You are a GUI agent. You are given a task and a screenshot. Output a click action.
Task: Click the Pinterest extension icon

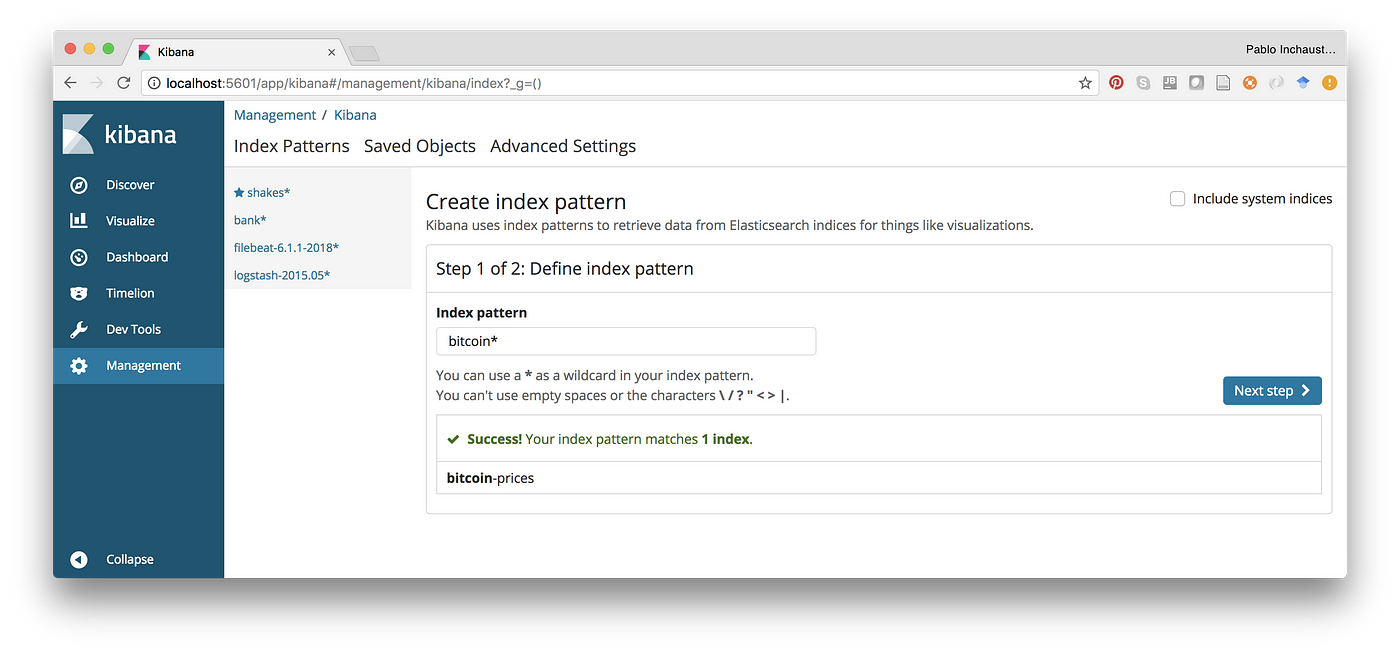click(x=1116, y=83)
